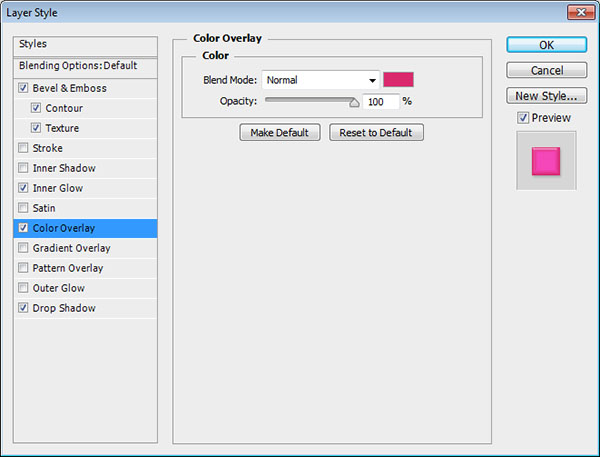Click the New Style... button
Viewport: 600px width, 457px height.
[x=546, y=96]
